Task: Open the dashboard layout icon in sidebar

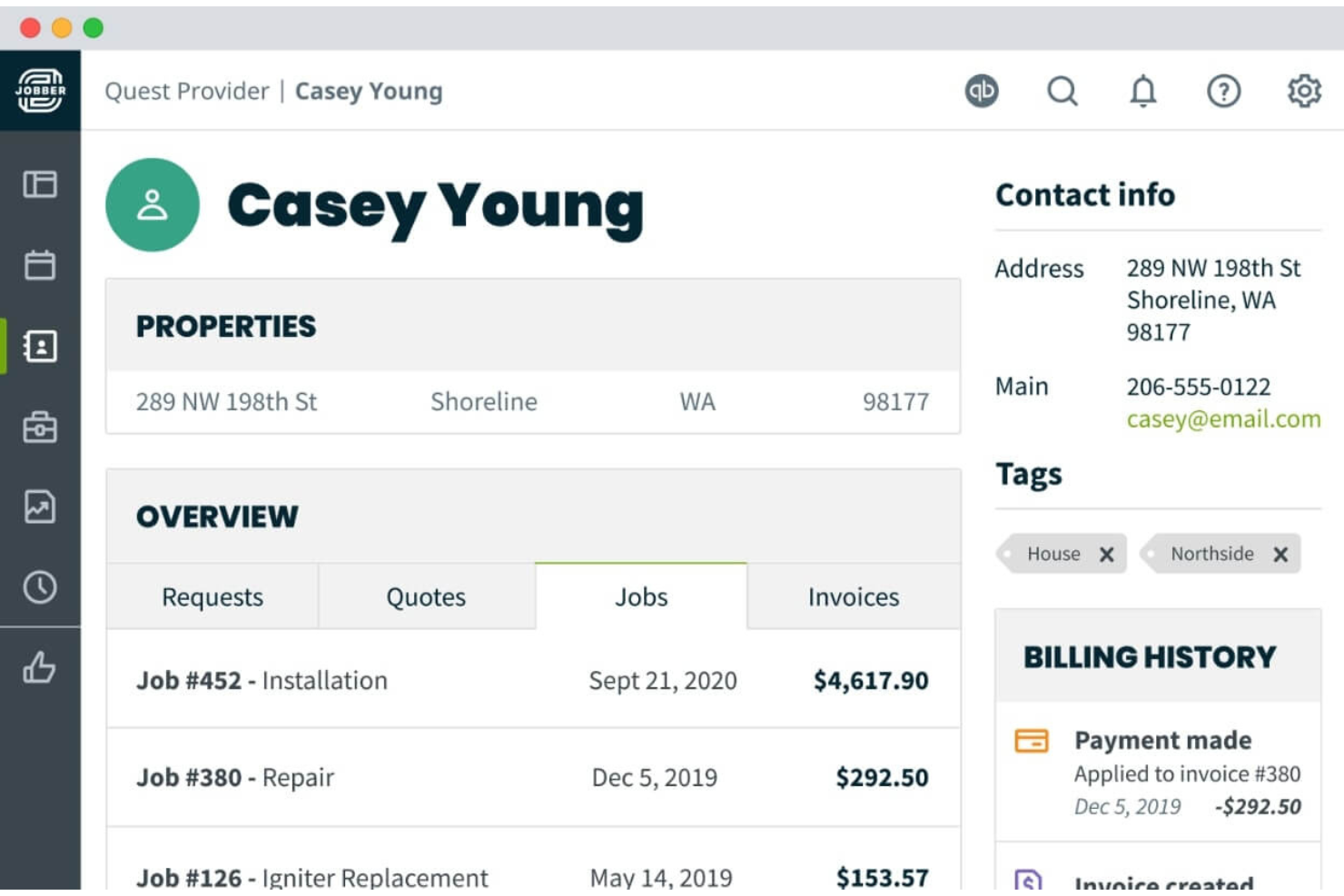Action: coord(40,184)
